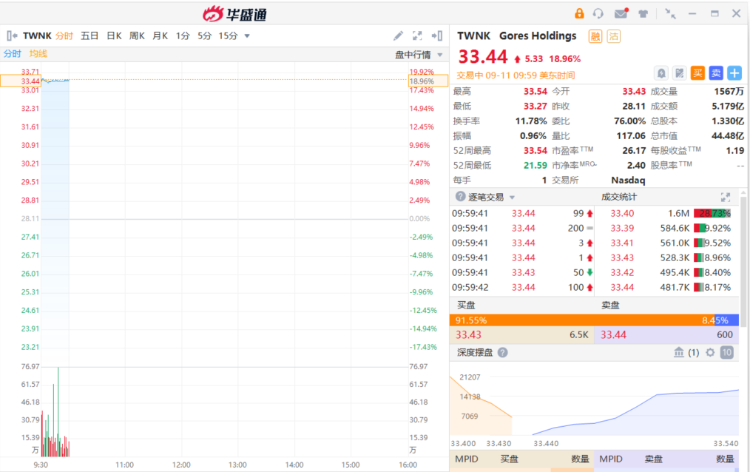The height and width of the screenshot is (472, 750).
Task: Click the blue 卖 sell button
Action: pyautogui.click(x=716, y=73)
